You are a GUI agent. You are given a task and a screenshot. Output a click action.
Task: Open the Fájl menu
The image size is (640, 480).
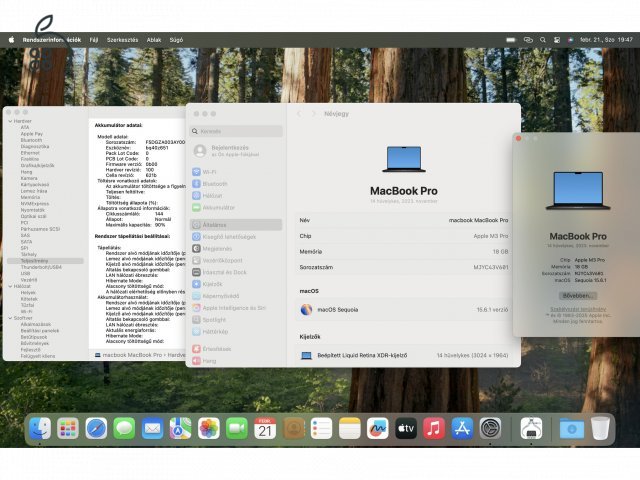(x=94, y=40)
